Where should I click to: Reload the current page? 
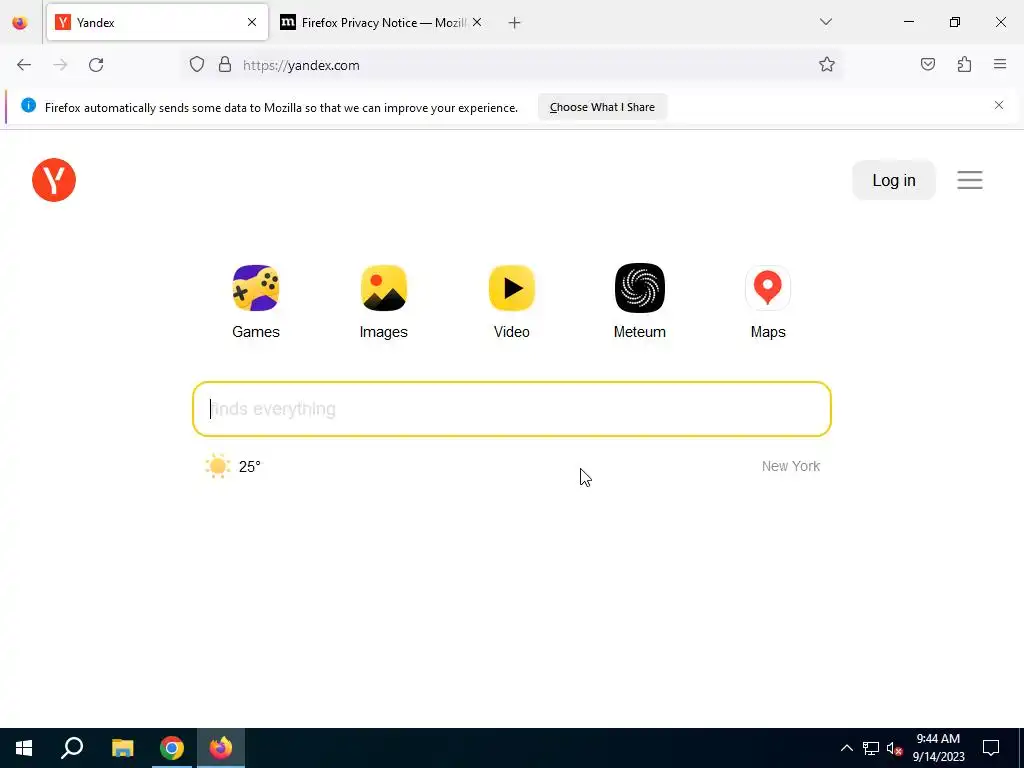pyautogui.click(x=96, y=65)
